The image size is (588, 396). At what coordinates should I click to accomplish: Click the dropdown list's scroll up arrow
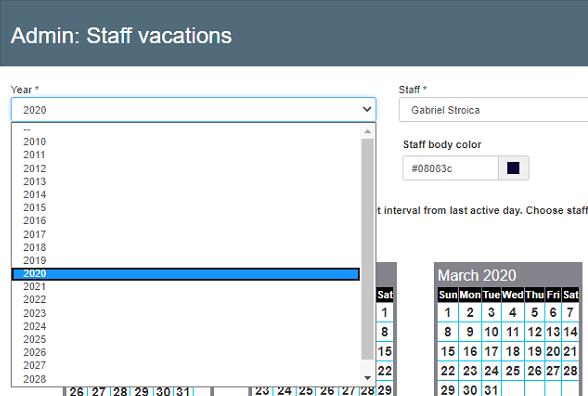point(368,131)
